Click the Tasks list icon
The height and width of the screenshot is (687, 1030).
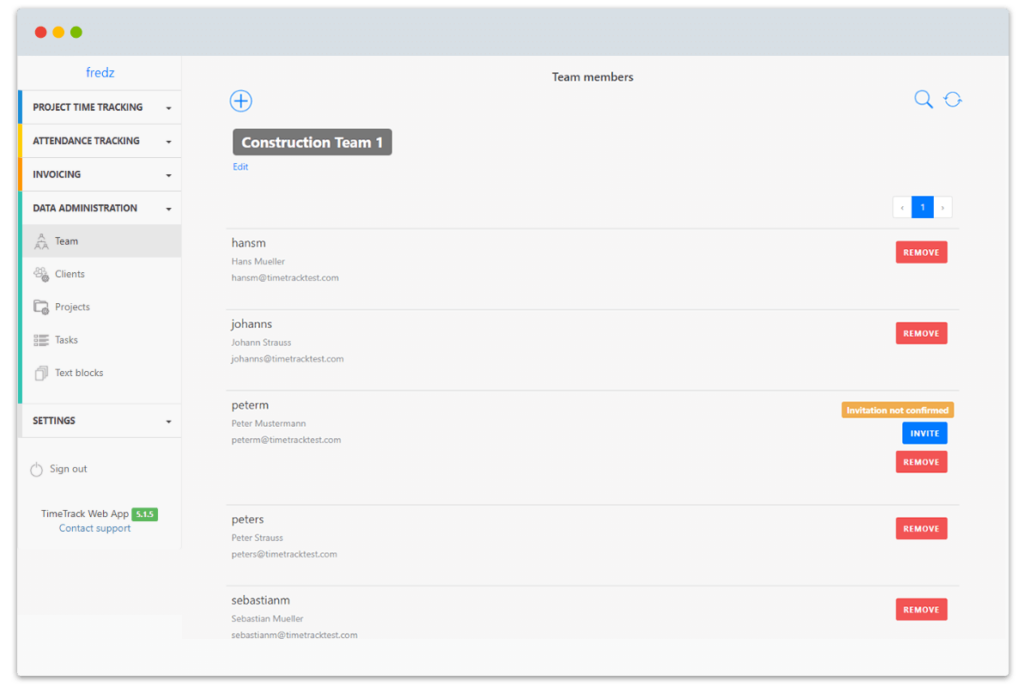click(x=41, y=340)
